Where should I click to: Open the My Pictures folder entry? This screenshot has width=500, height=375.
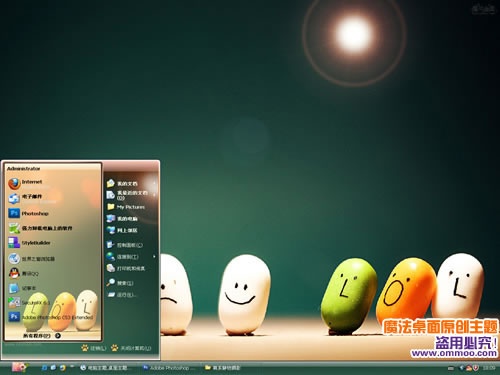coord(126,207)
